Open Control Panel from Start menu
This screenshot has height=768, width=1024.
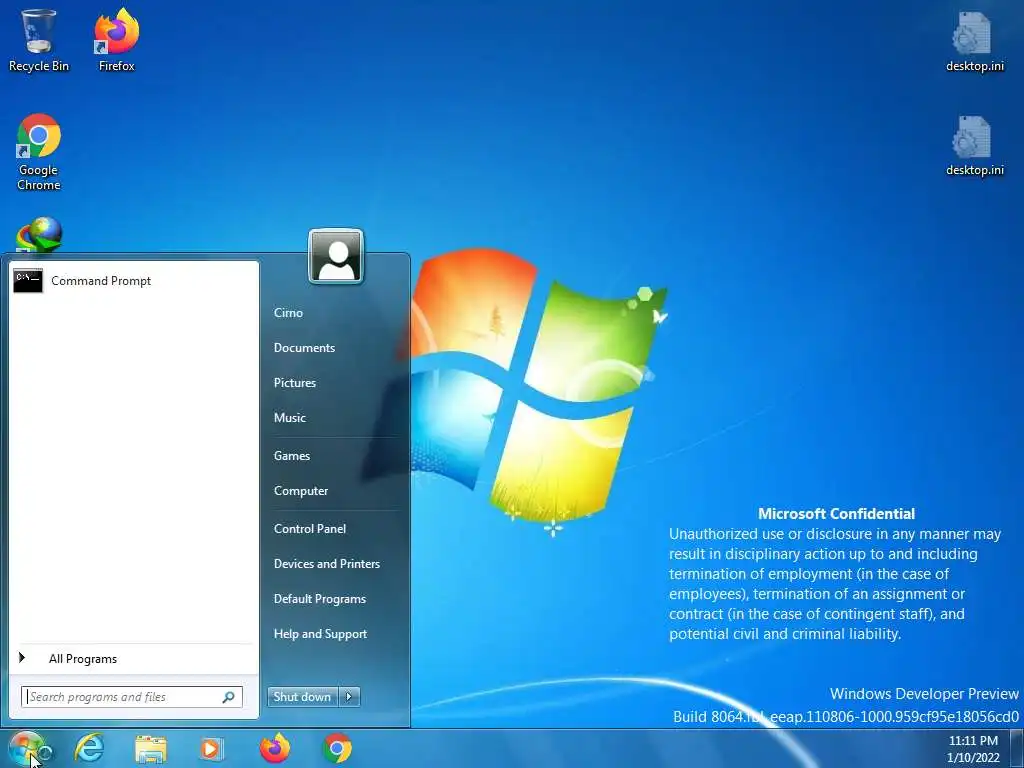pos(310,529)
